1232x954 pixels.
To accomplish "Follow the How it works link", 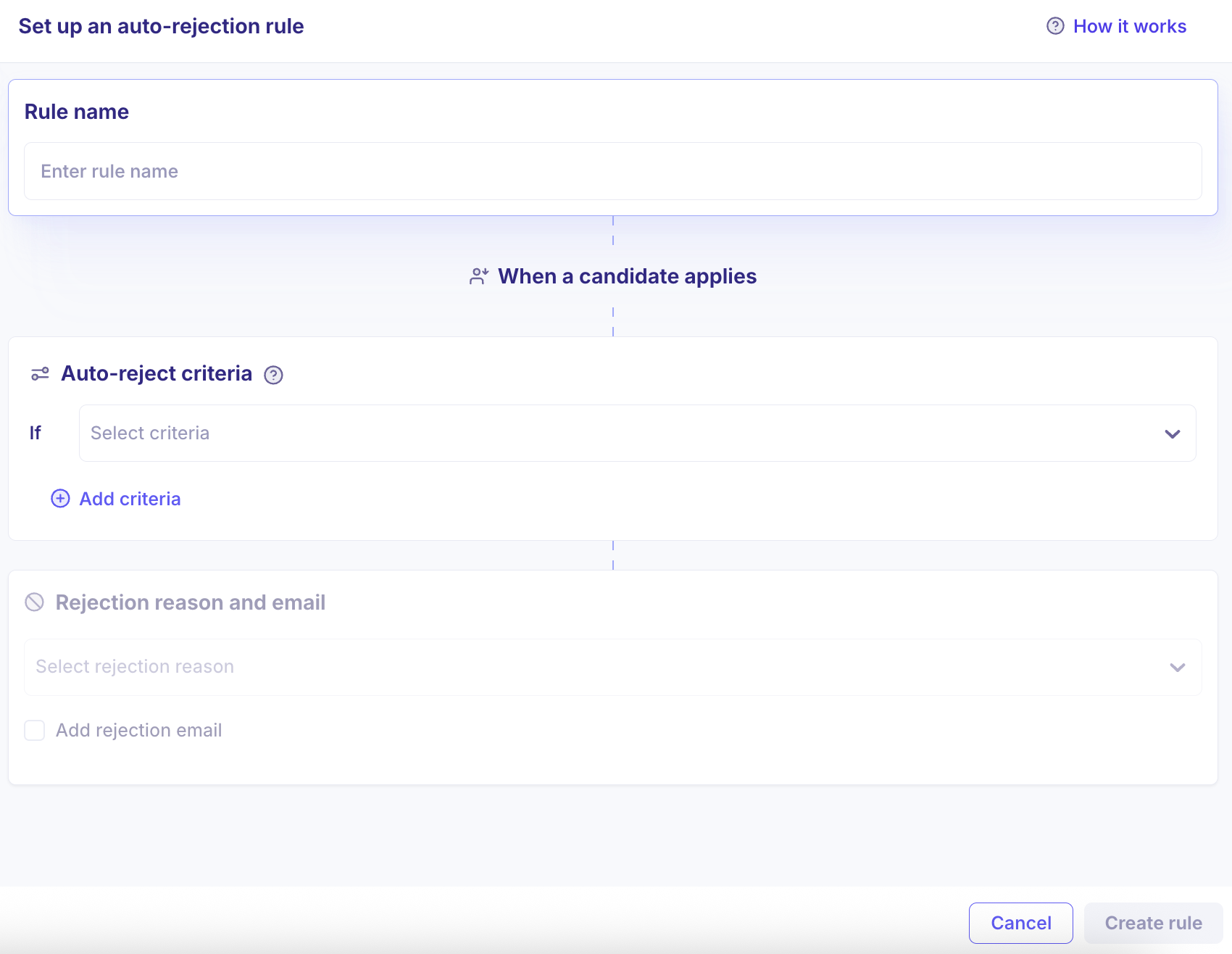I will click(x=1129, y=26).
